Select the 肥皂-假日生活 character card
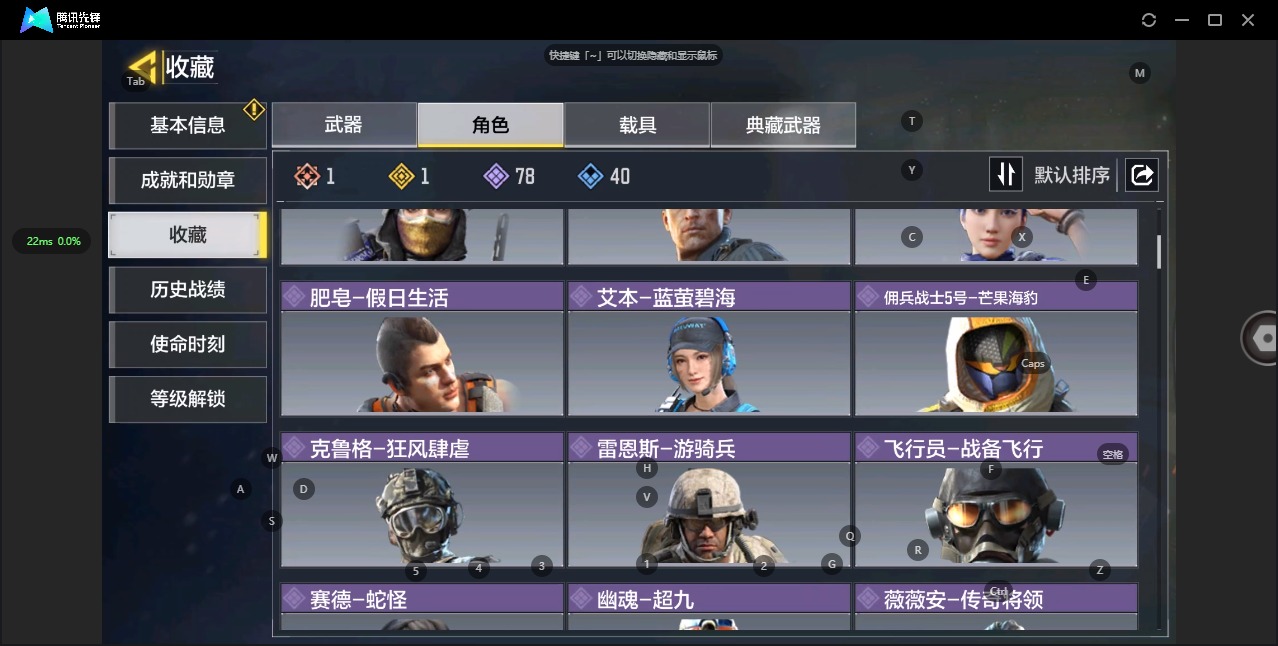The height and width of the screenshot is (646, 1278). coord(422,348)
